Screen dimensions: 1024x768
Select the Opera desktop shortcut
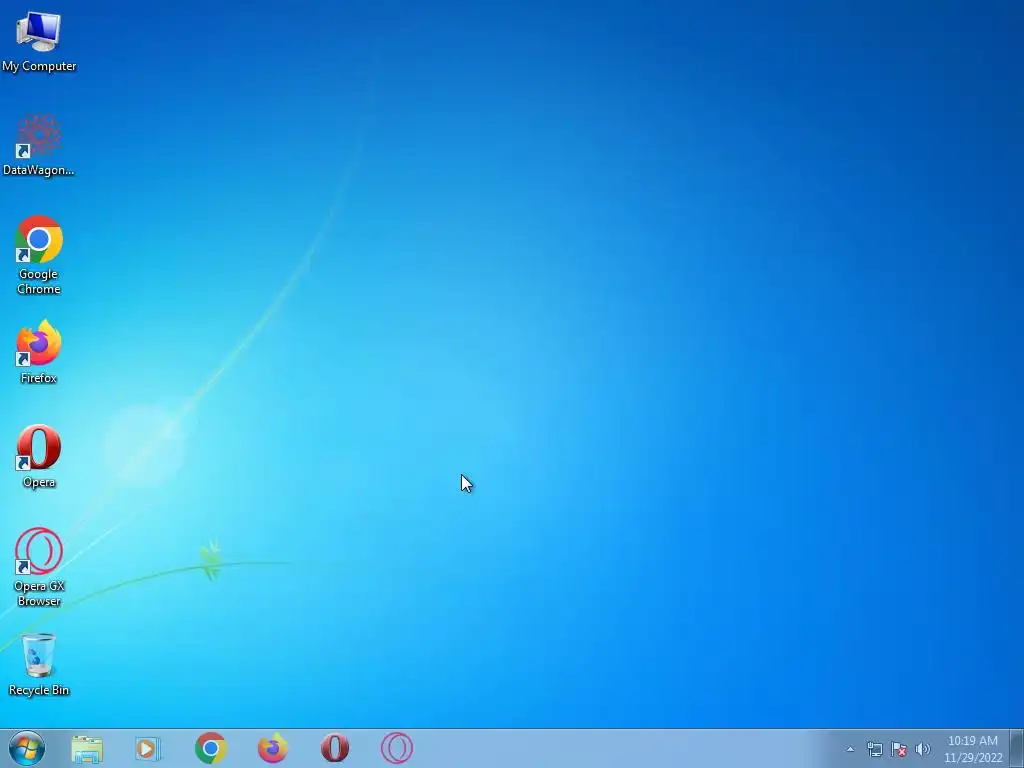click(x=39, y=456)
